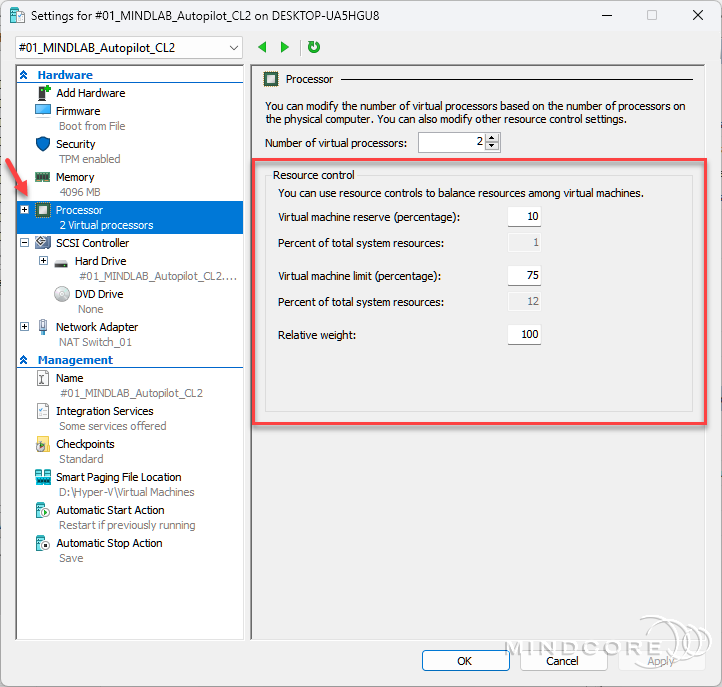Click the Security shield icon

point(43,144)
